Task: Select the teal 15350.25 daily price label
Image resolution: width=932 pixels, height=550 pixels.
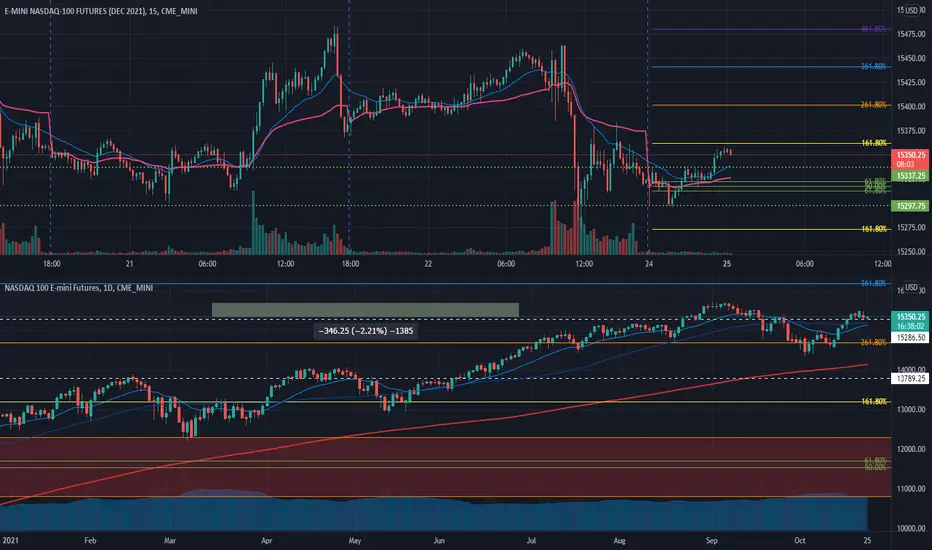Action: 911,321
